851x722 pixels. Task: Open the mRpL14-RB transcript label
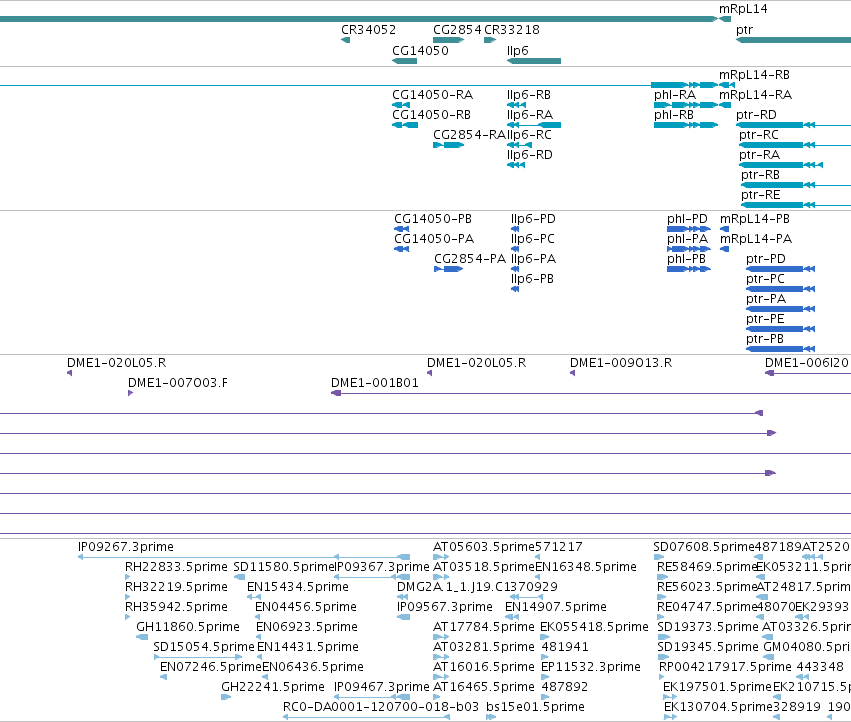pos(754,75)
